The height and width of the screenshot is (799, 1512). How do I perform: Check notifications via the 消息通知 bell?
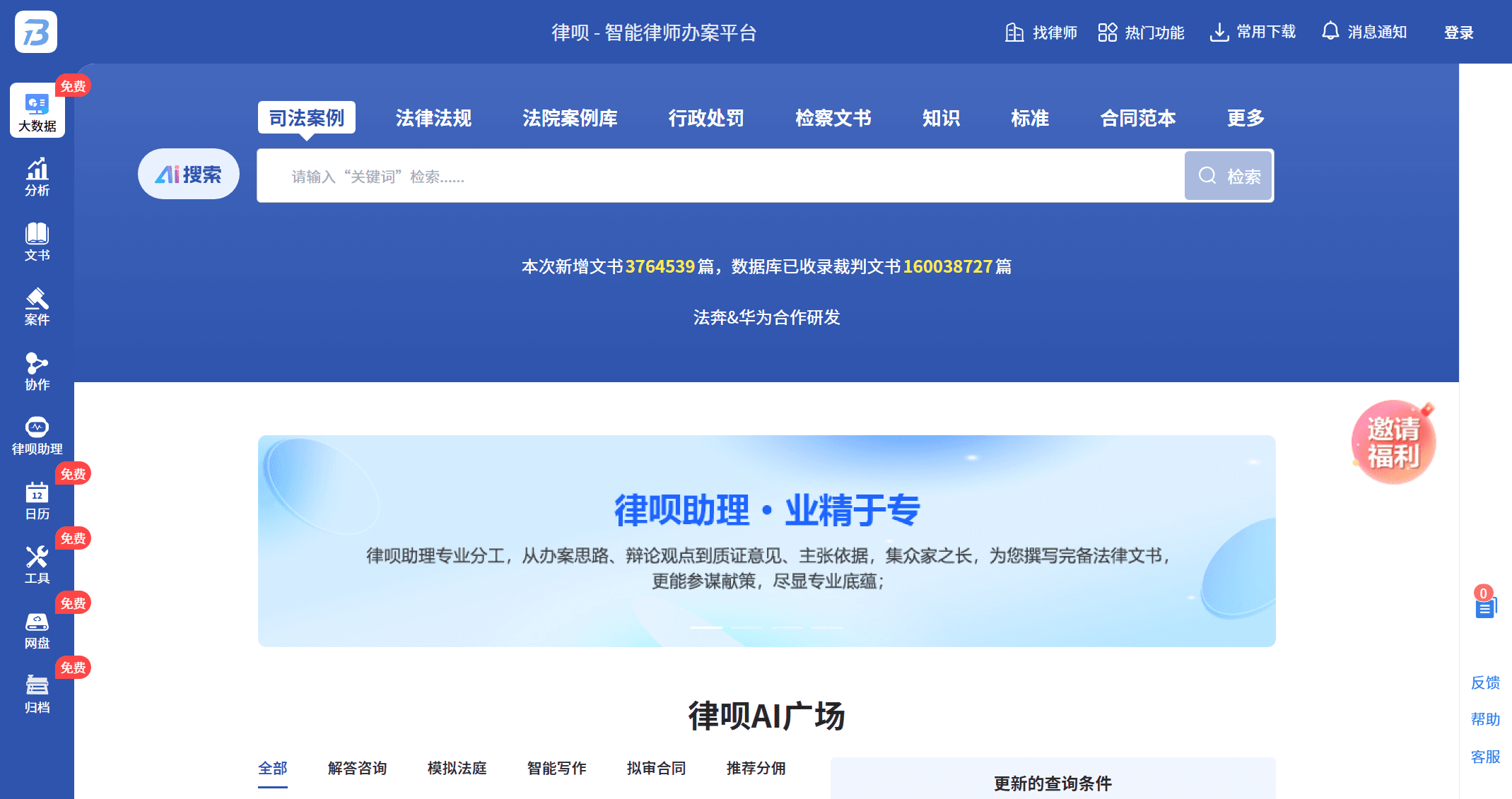pos(1365,32)
